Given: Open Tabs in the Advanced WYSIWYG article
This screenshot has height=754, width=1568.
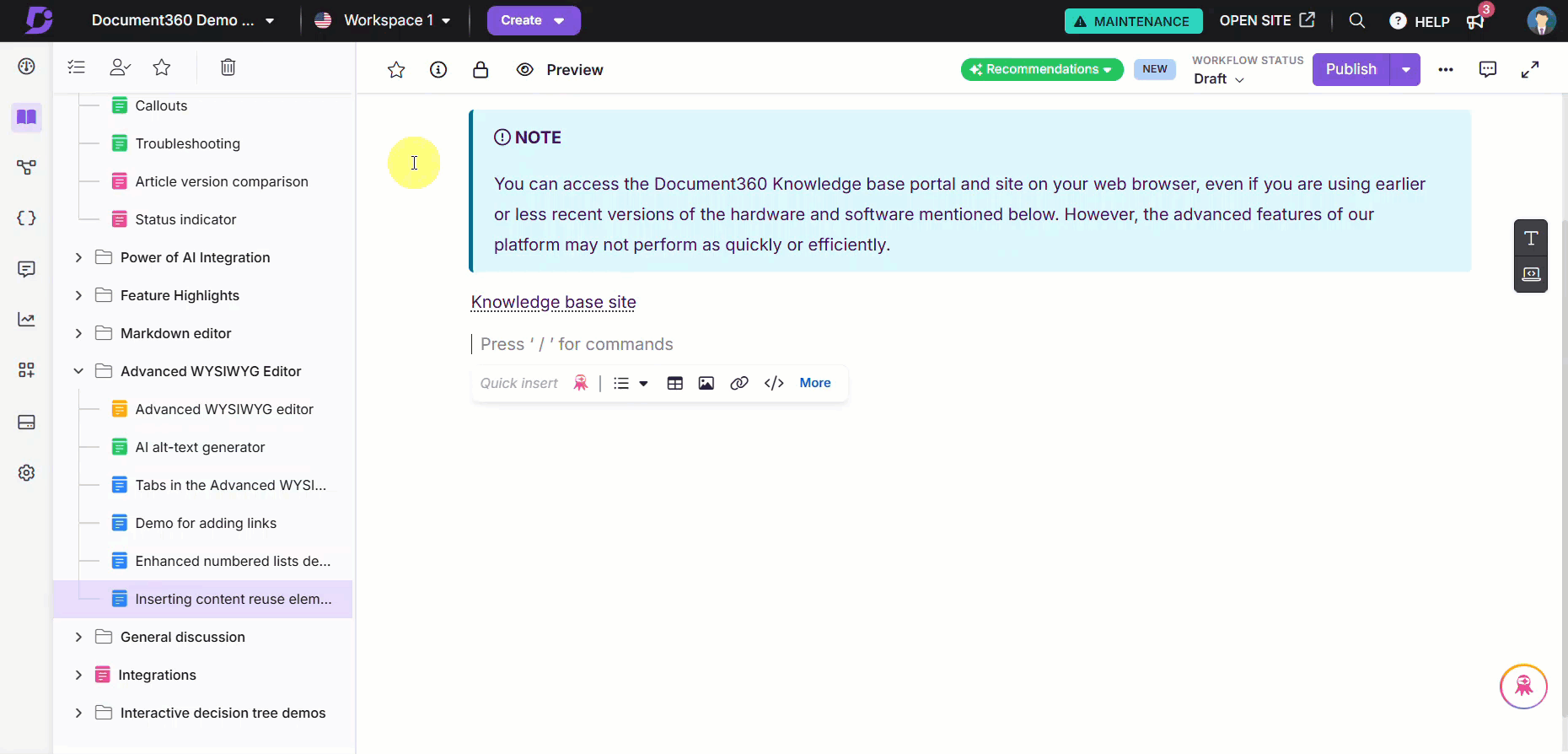Looking at the screenshot, I should click(x=230, y=486).
